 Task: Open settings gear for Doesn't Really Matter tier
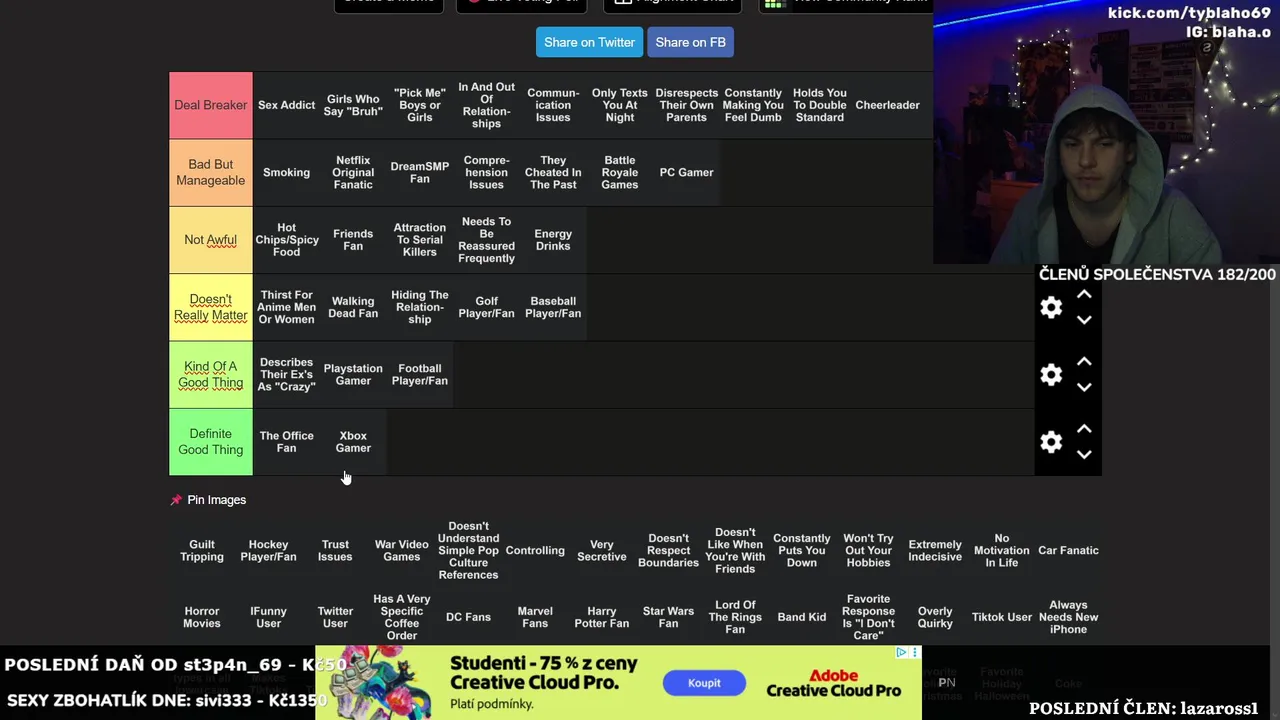pyautogui.click(x=1051, y=308)
